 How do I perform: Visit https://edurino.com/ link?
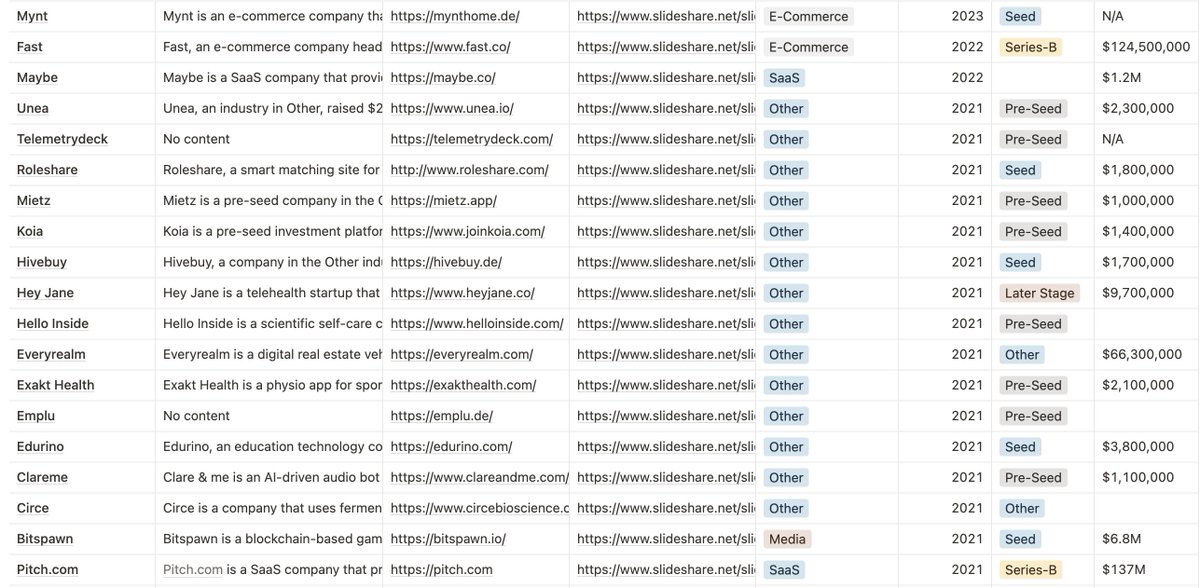(x=452, y=447)
